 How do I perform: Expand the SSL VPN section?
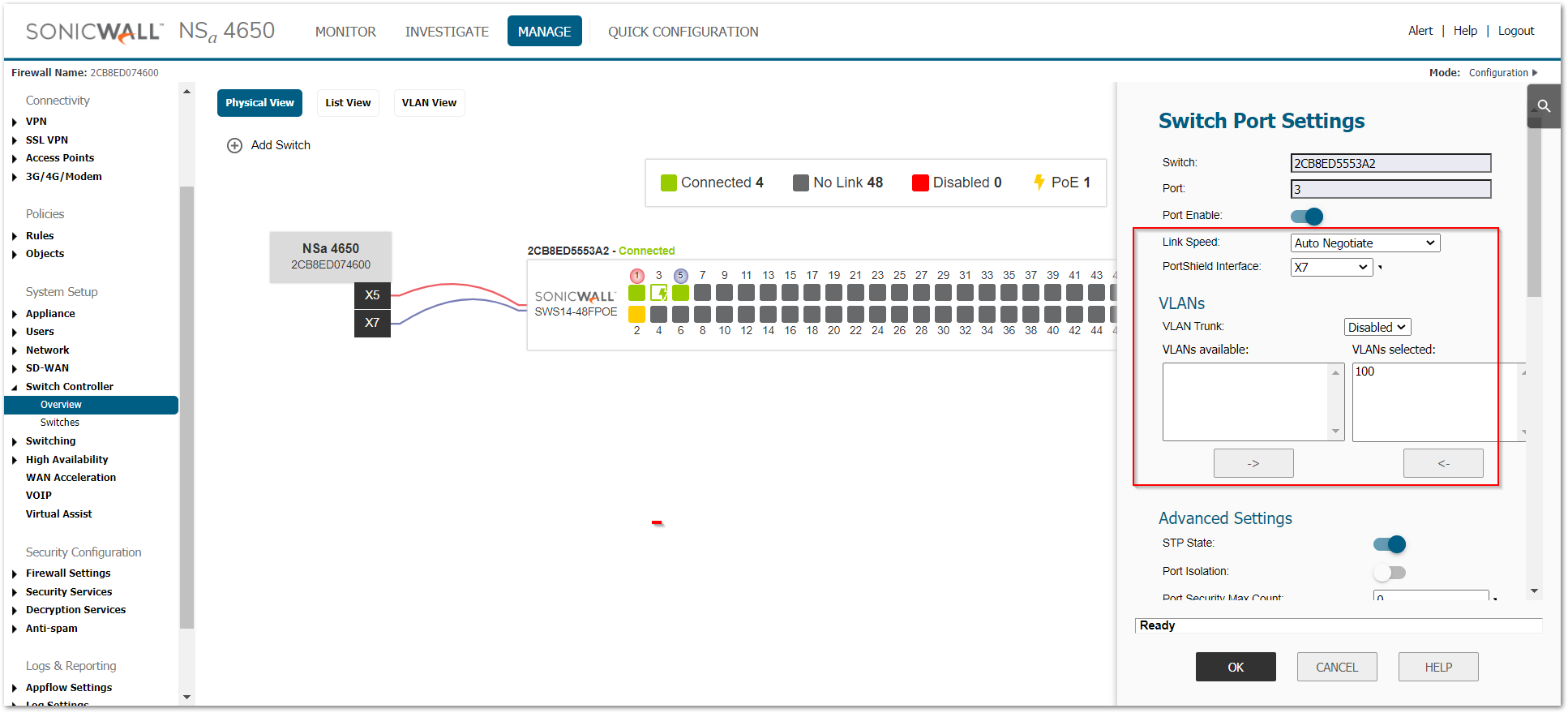pos(15,141)
